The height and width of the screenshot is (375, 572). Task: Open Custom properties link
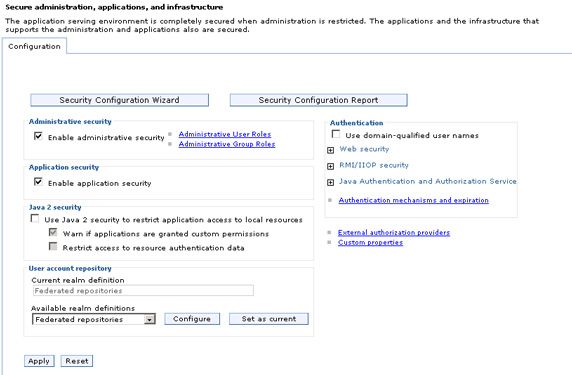click(x=370, y=243)
